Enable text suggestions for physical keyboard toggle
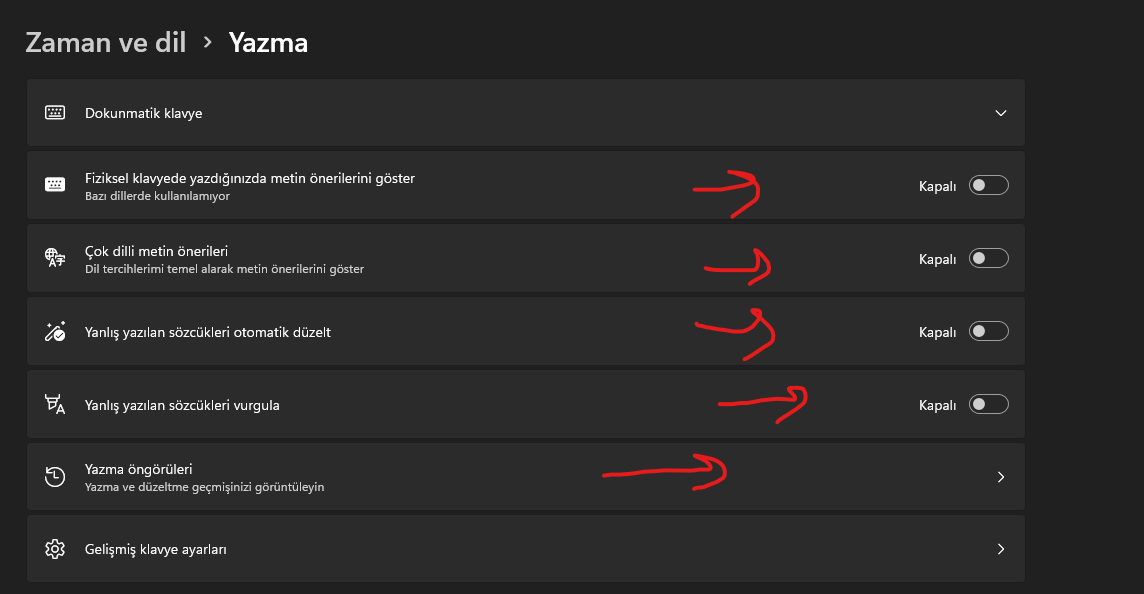 coord(988,185)
